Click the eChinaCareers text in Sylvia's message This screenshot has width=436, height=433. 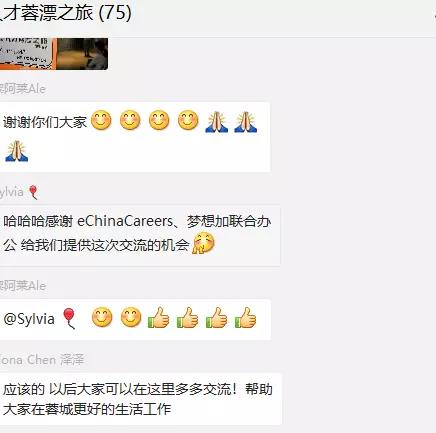coord(125,221)
